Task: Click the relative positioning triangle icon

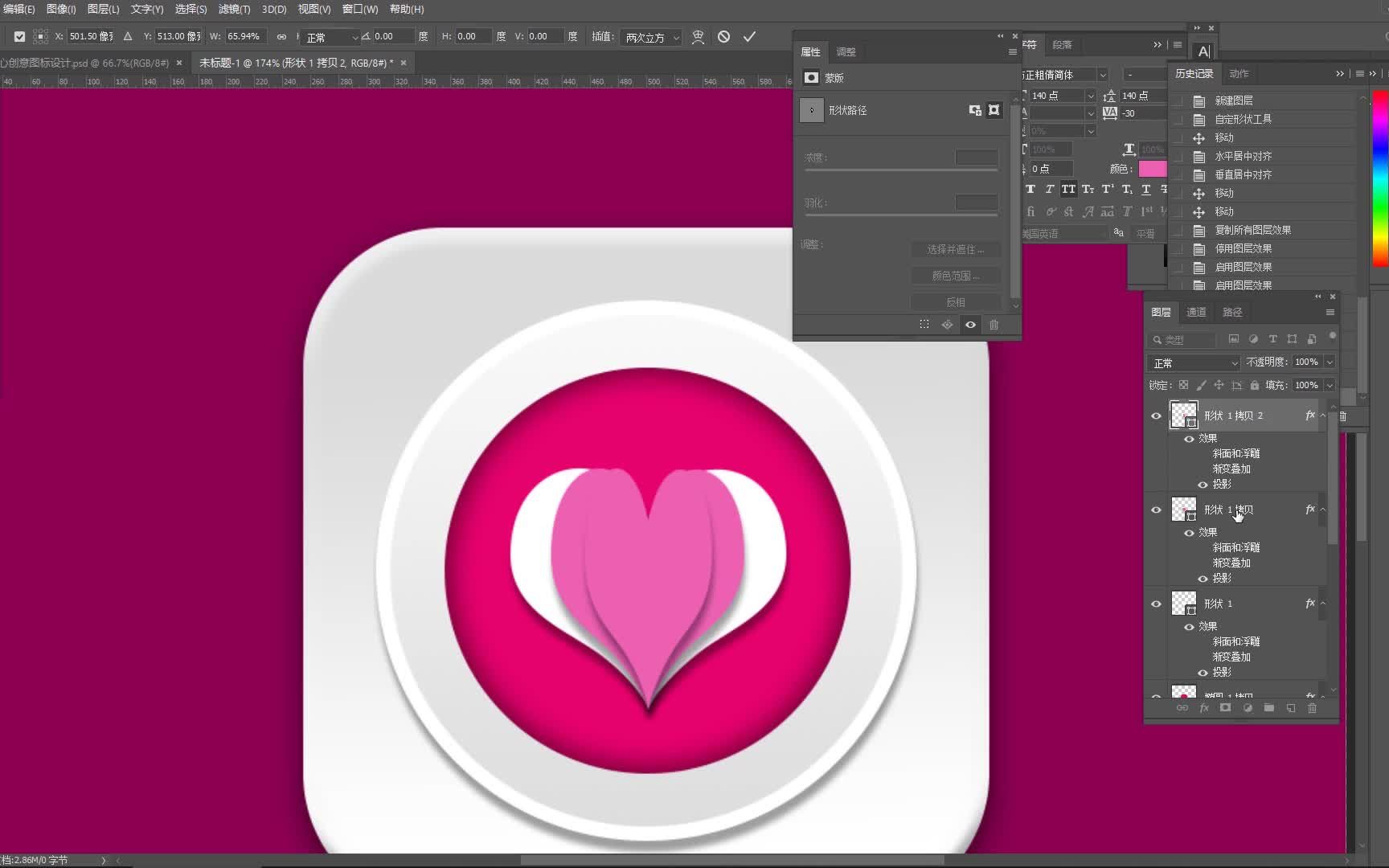Action: 127,37
